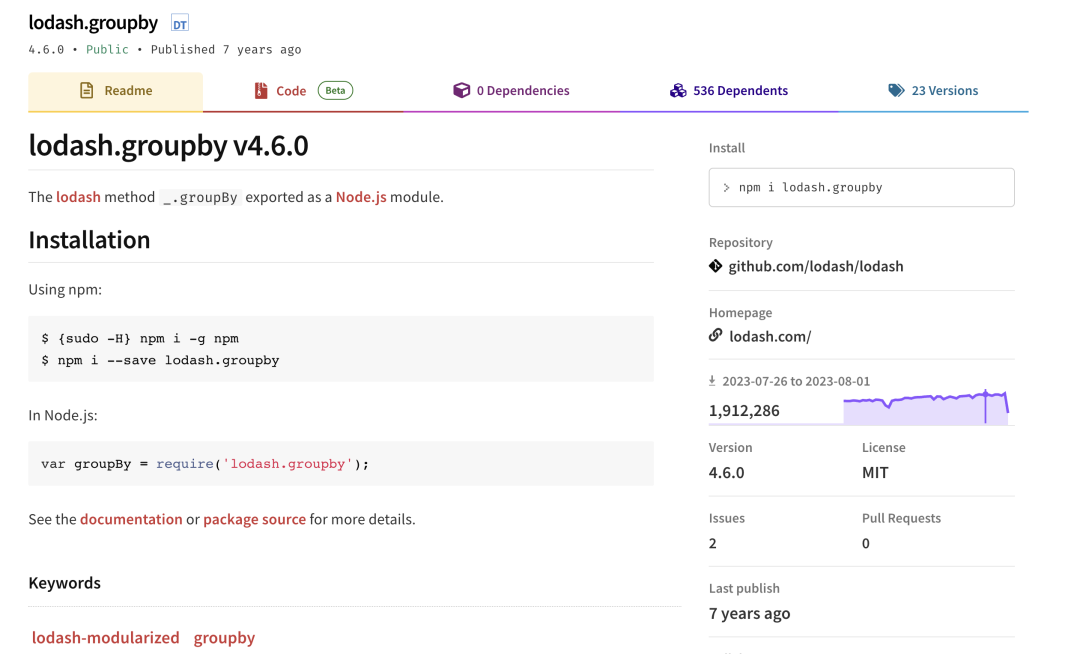Open github.com/lodash/lodash repository link
Image resolution: width=1080 pixels, height=654 pixels.
[x=816, y=266]
